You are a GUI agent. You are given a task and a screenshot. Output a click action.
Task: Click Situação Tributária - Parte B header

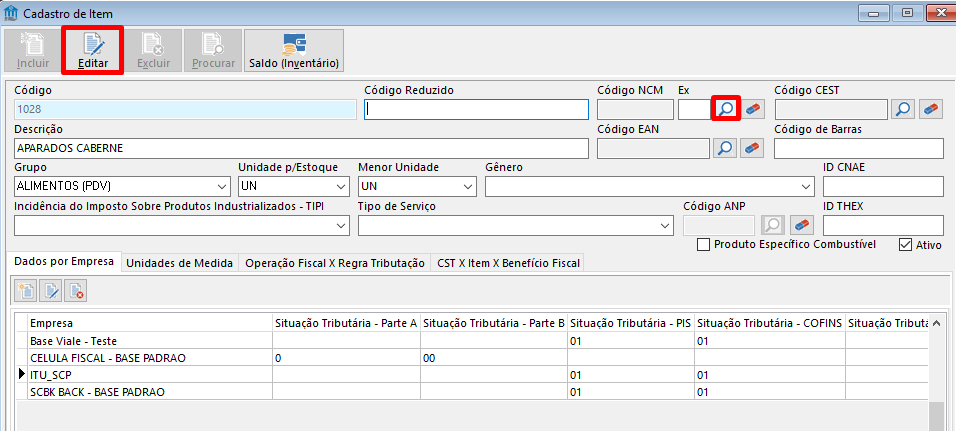494,323
